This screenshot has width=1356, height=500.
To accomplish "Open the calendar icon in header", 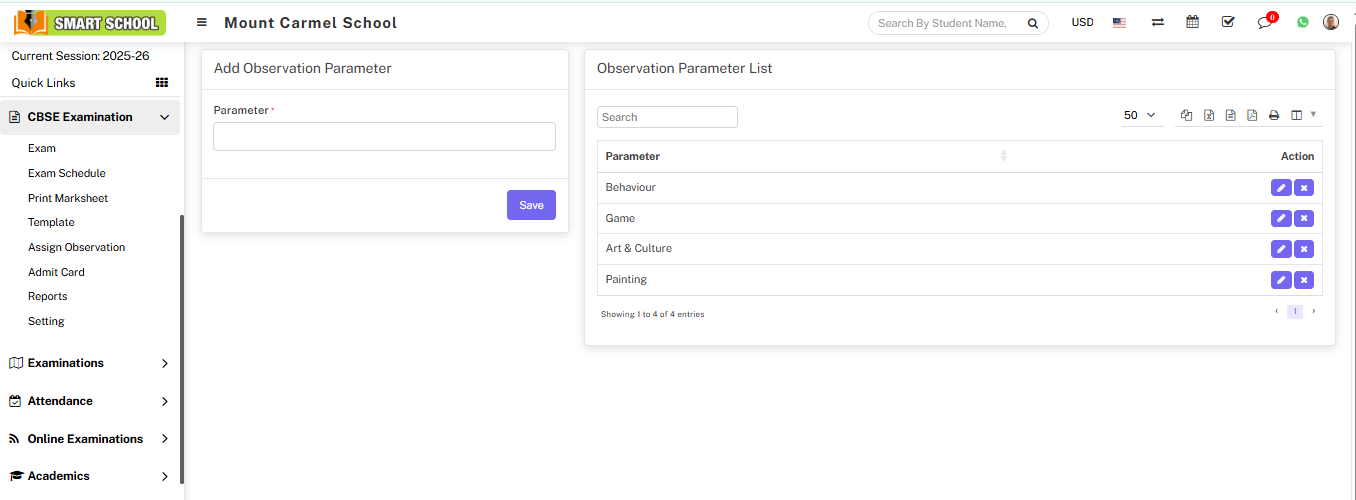I will [x=1192, y=22].
